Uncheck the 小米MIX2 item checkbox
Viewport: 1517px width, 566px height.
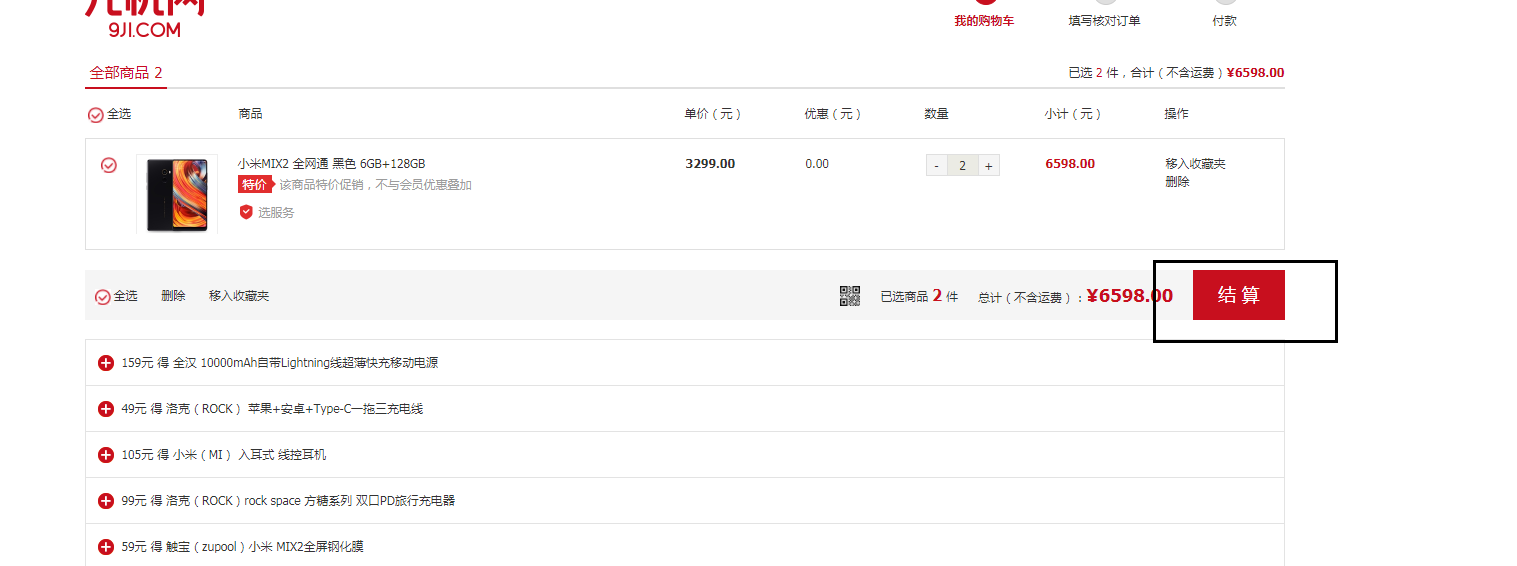109,165
